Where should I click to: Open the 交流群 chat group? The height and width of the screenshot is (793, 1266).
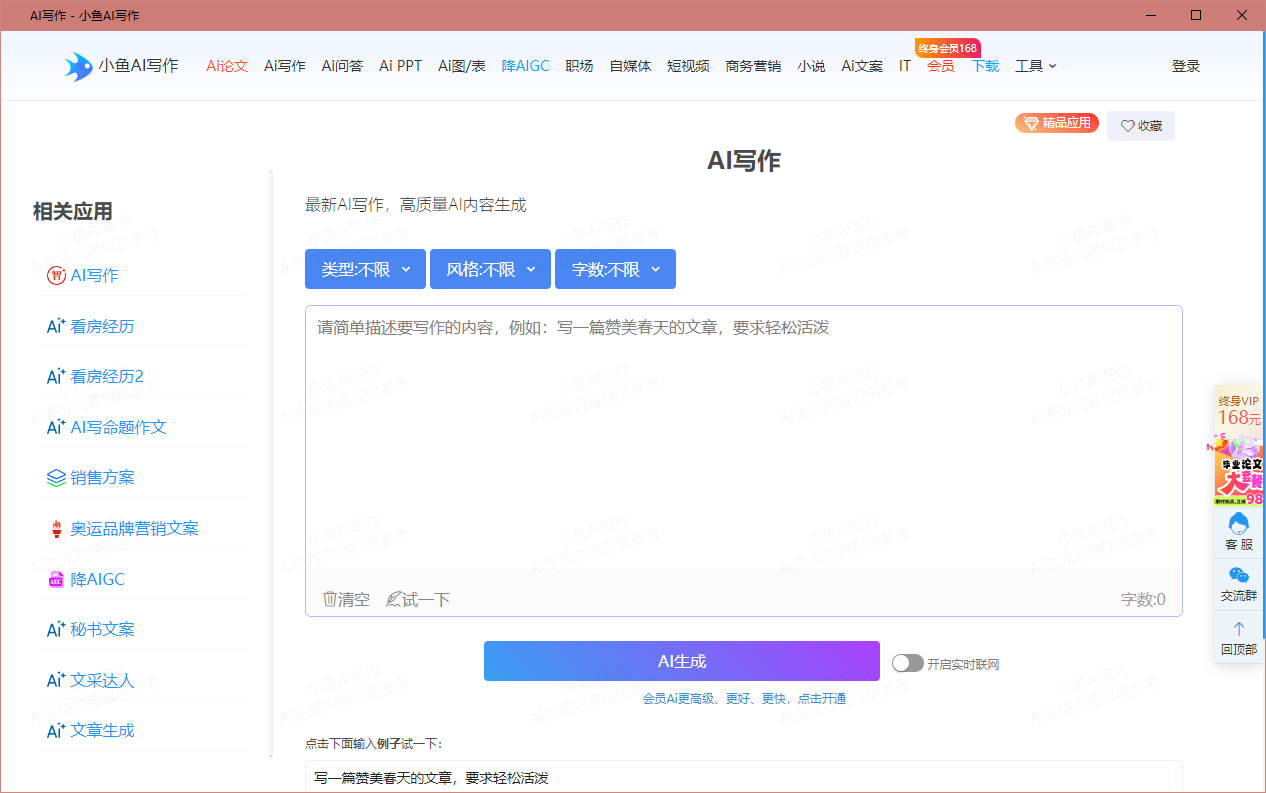(x=1238, y=584)
